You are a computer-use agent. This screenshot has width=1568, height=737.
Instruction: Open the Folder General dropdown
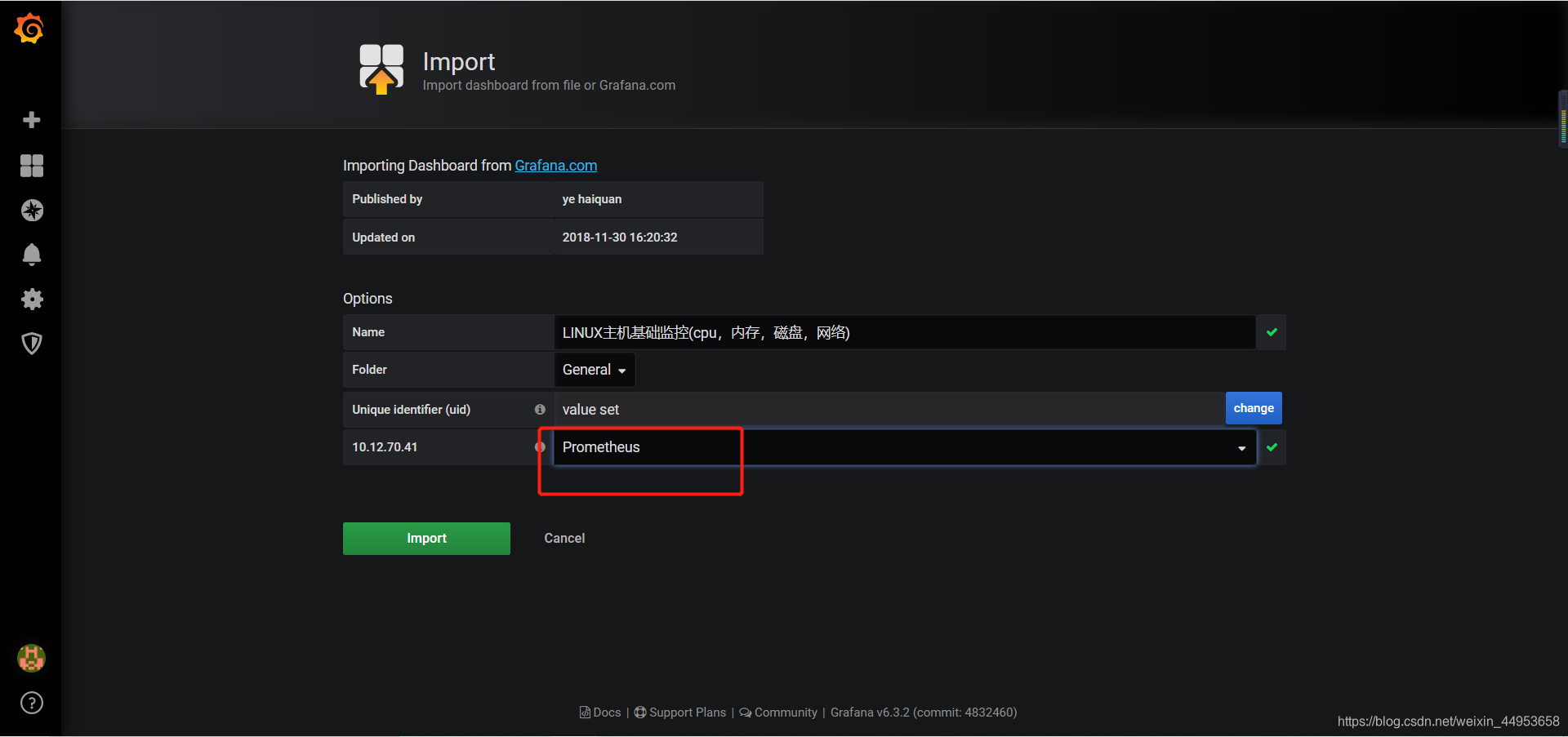[595, 370]
